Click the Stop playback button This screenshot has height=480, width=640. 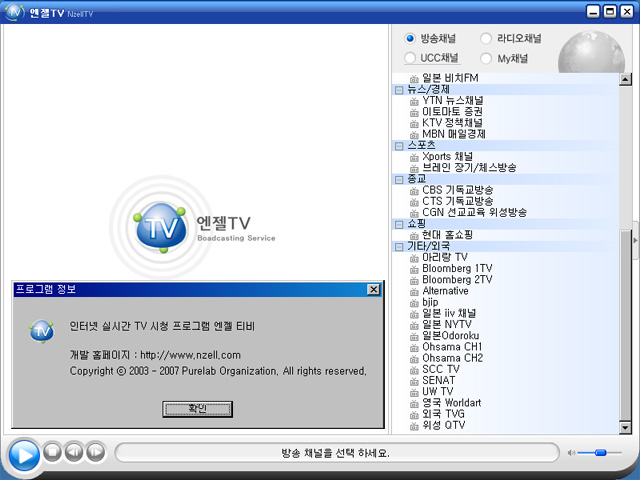coord(52,452)
